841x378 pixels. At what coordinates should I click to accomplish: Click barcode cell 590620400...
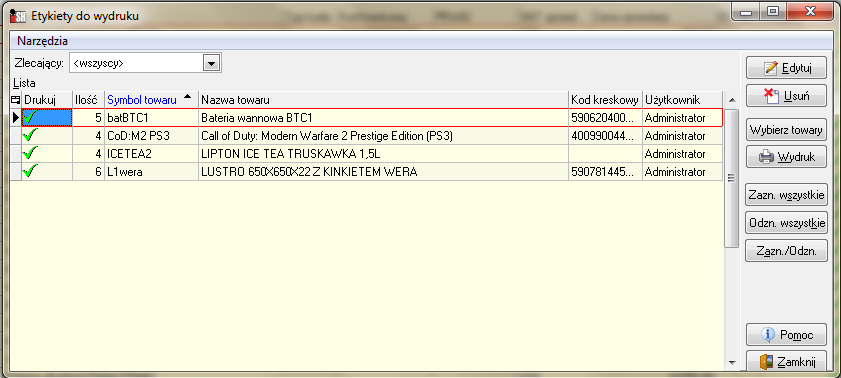[x=606, y=117]
